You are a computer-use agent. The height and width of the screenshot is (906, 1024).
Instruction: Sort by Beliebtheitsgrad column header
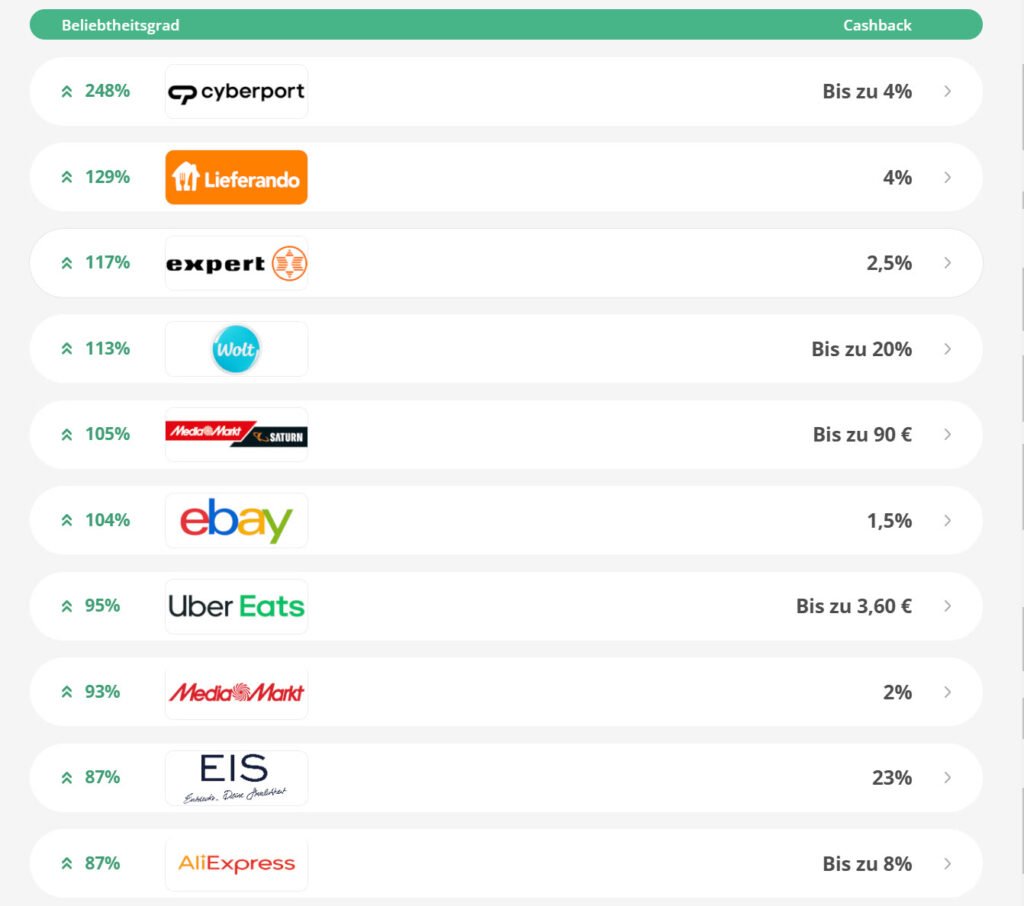pyautogui.click(x=120, y=25)
